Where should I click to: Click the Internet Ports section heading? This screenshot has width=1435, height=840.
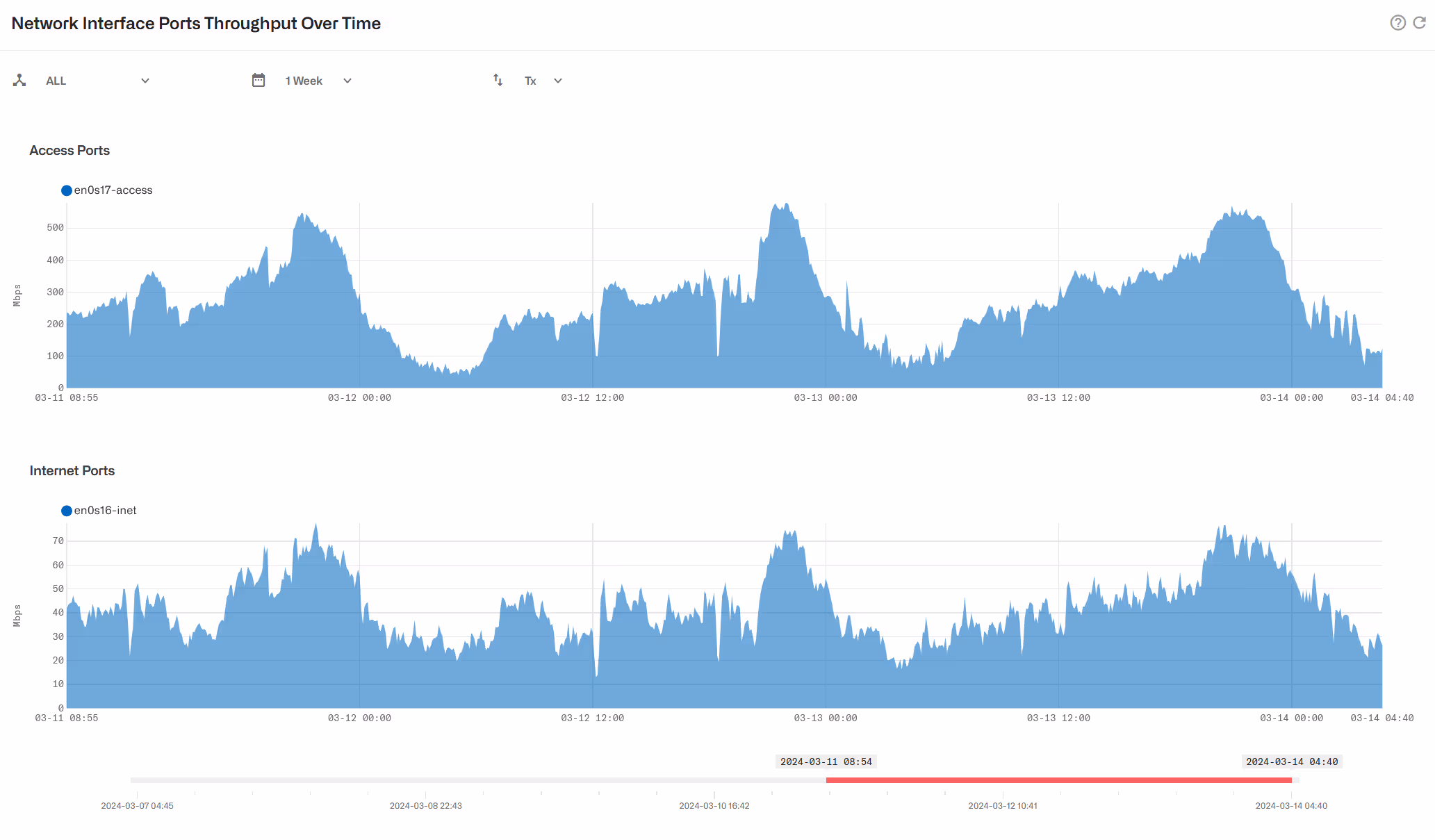[x=72, y=471]
